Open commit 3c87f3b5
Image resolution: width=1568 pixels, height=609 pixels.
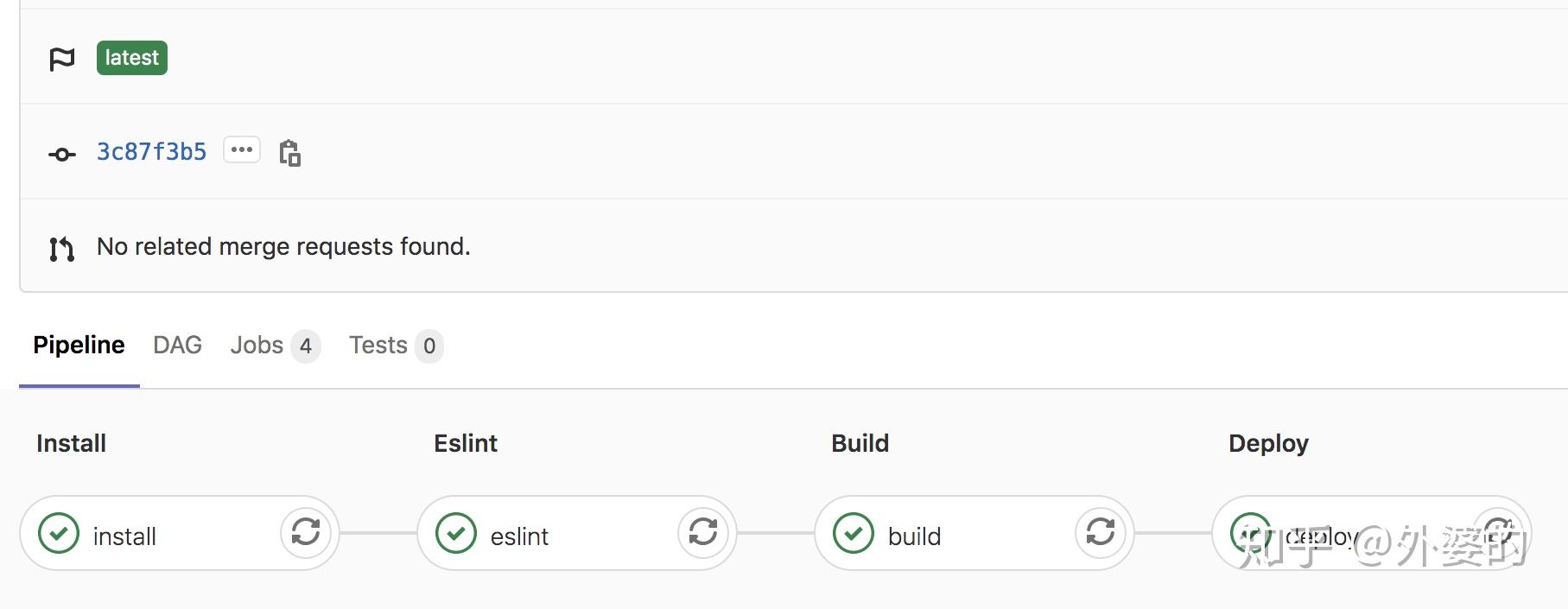[x=151, y=152]
